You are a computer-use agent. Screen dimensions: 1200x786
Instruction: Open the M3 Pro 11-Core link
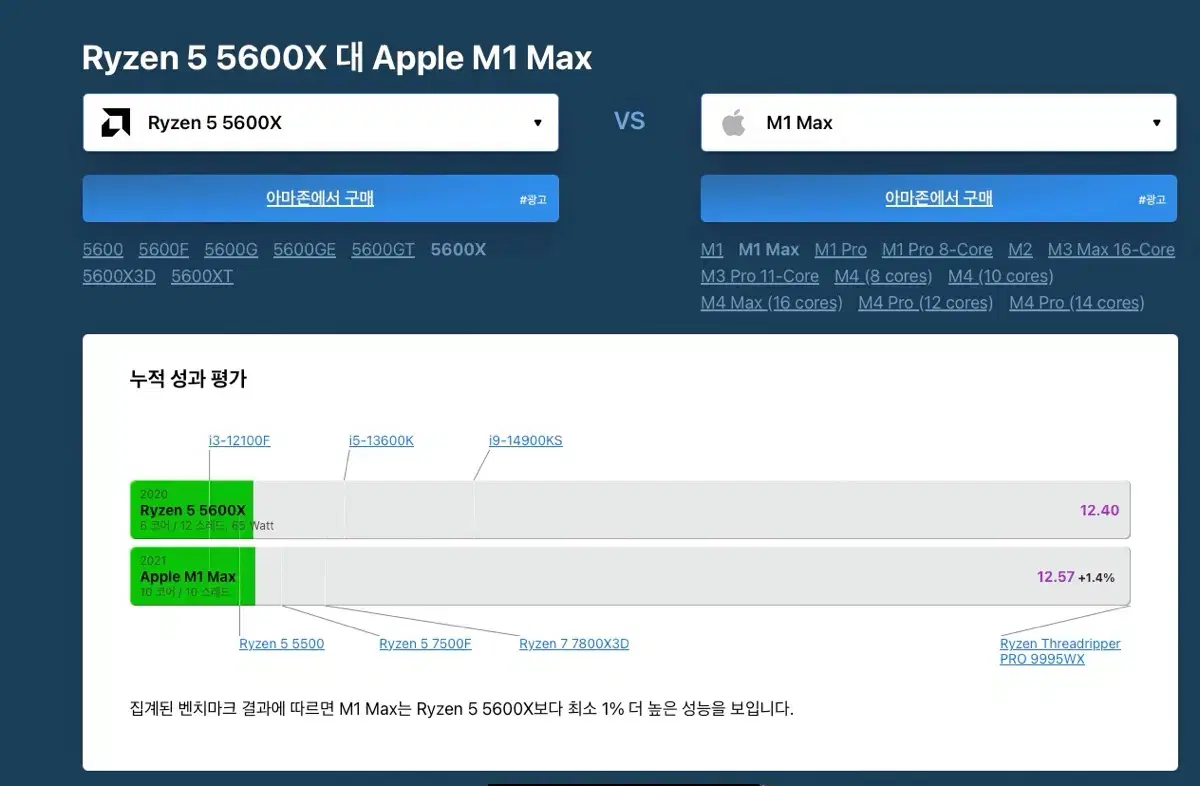760,276
